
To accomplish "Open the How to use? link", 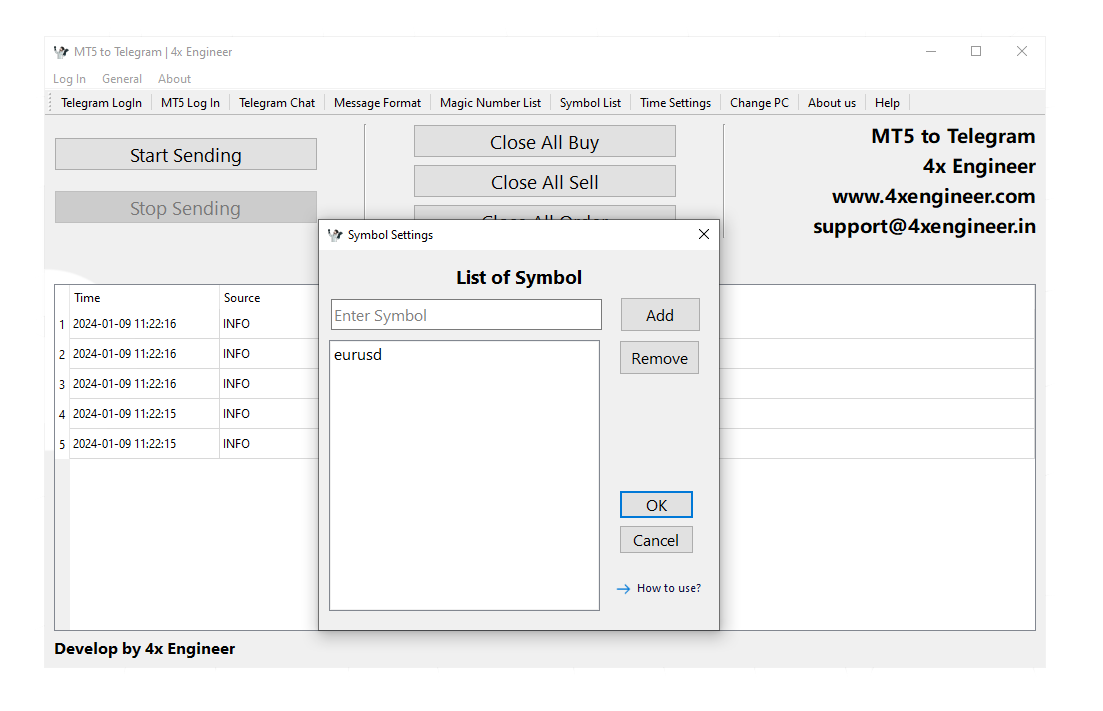I will [x=669, y=589].
